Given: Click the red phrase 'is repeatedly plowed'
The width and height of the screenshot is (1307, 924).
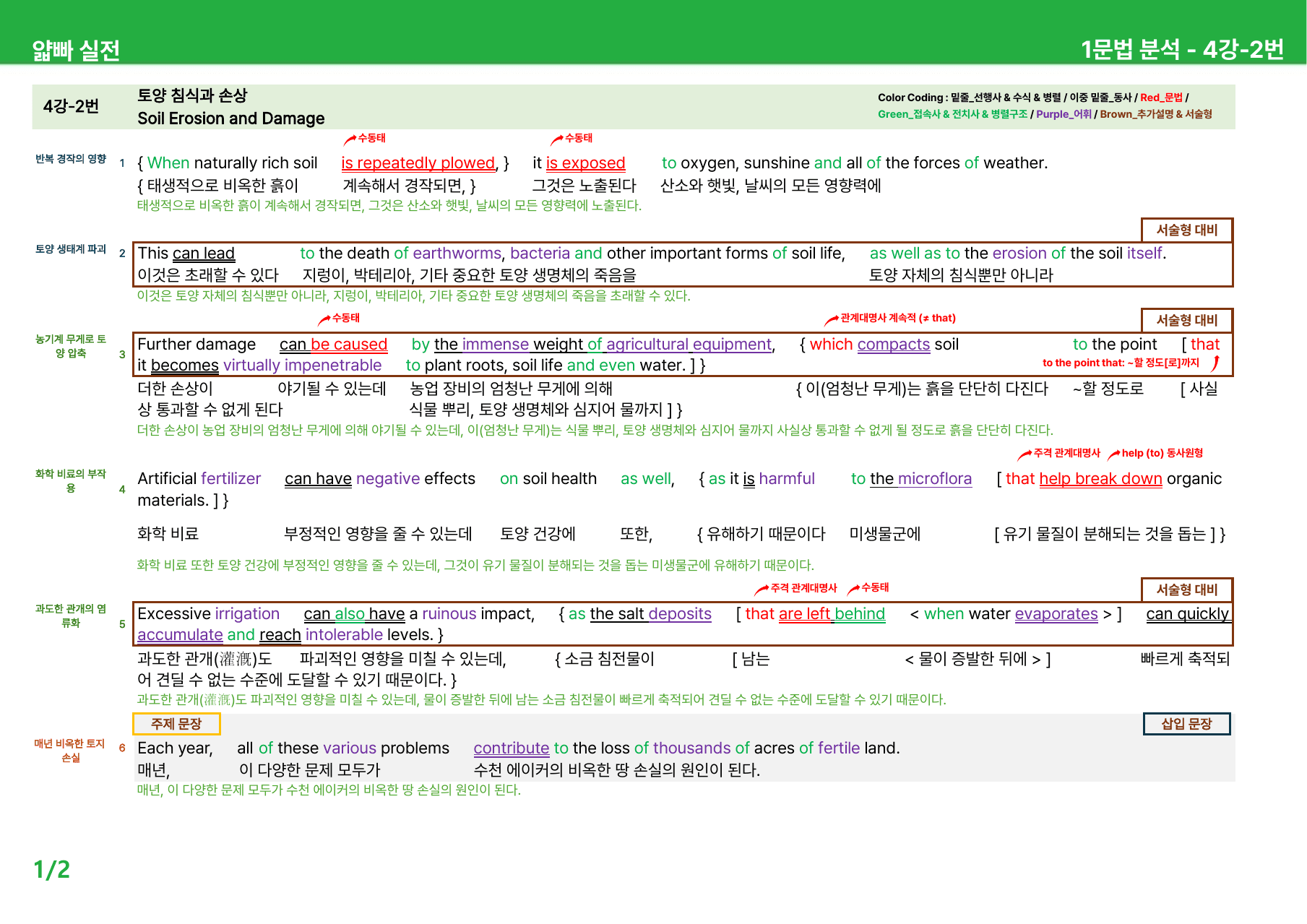Looking at the screenshot, I should 418,163.
